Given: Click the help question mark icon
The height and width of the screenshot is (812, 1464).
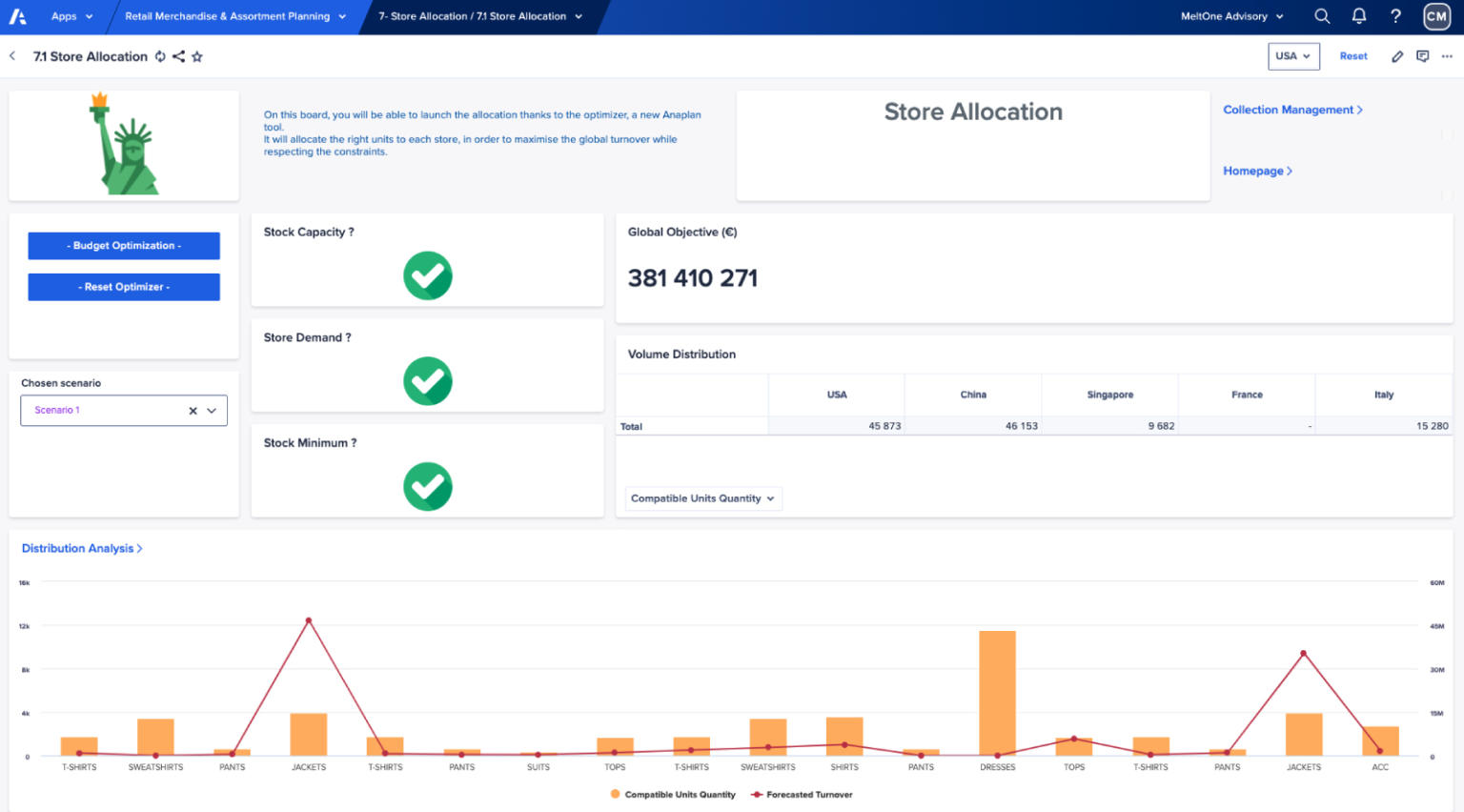Looking at the screenshot, I should [1395, 16].
